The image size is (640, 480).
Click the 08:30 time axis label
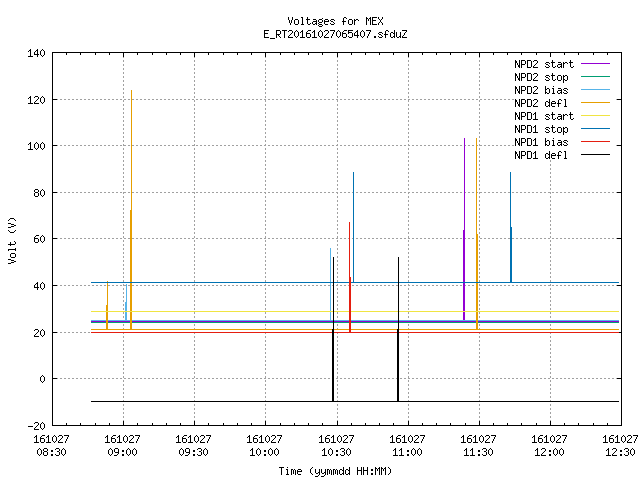tap(51, 453)
